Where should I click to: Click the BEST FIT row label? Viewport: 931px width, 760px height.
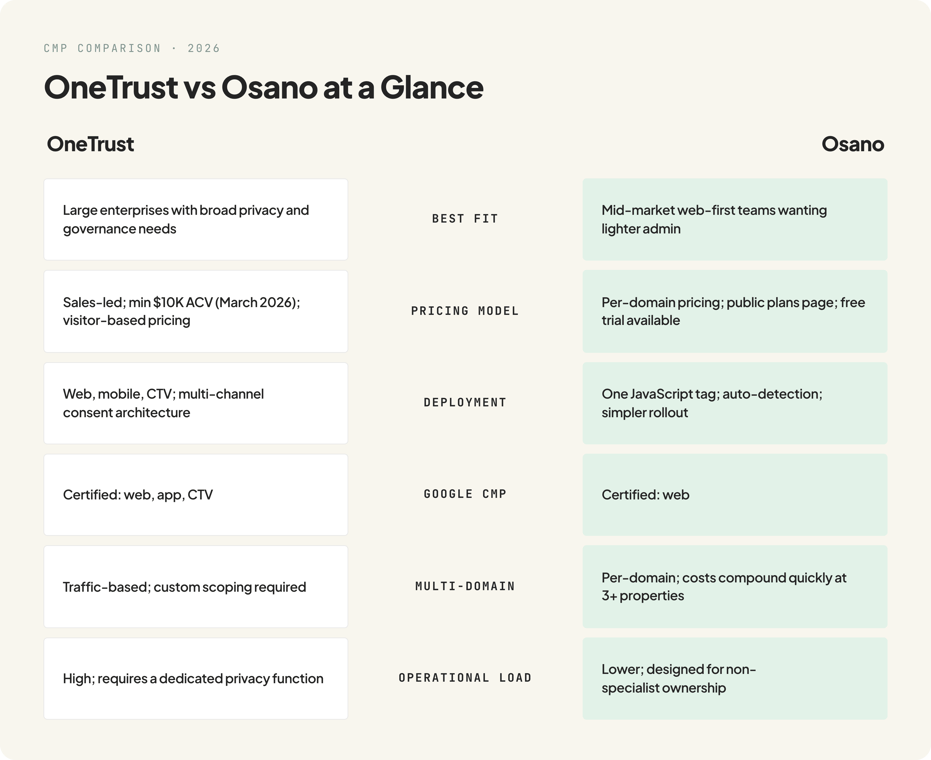tap(465, 219)
